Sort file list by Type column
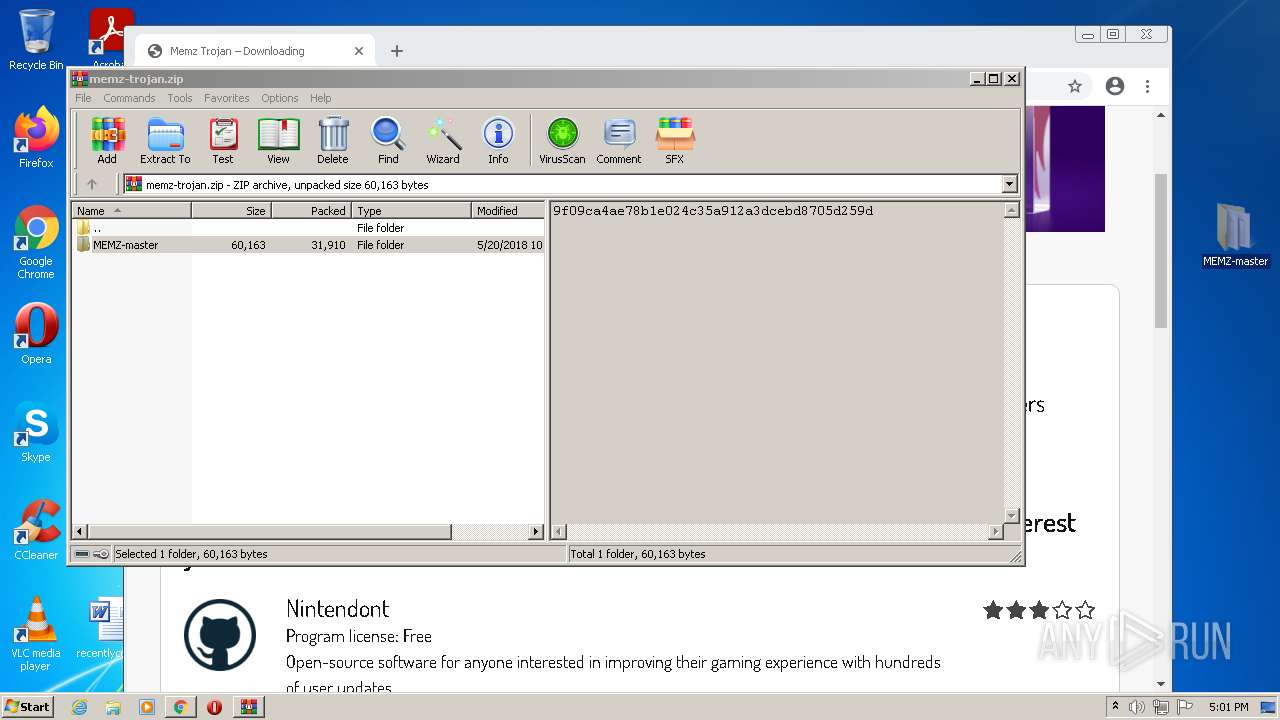Screen dimensions: 1280x720 pyautogui.click(x=411, y=210)
